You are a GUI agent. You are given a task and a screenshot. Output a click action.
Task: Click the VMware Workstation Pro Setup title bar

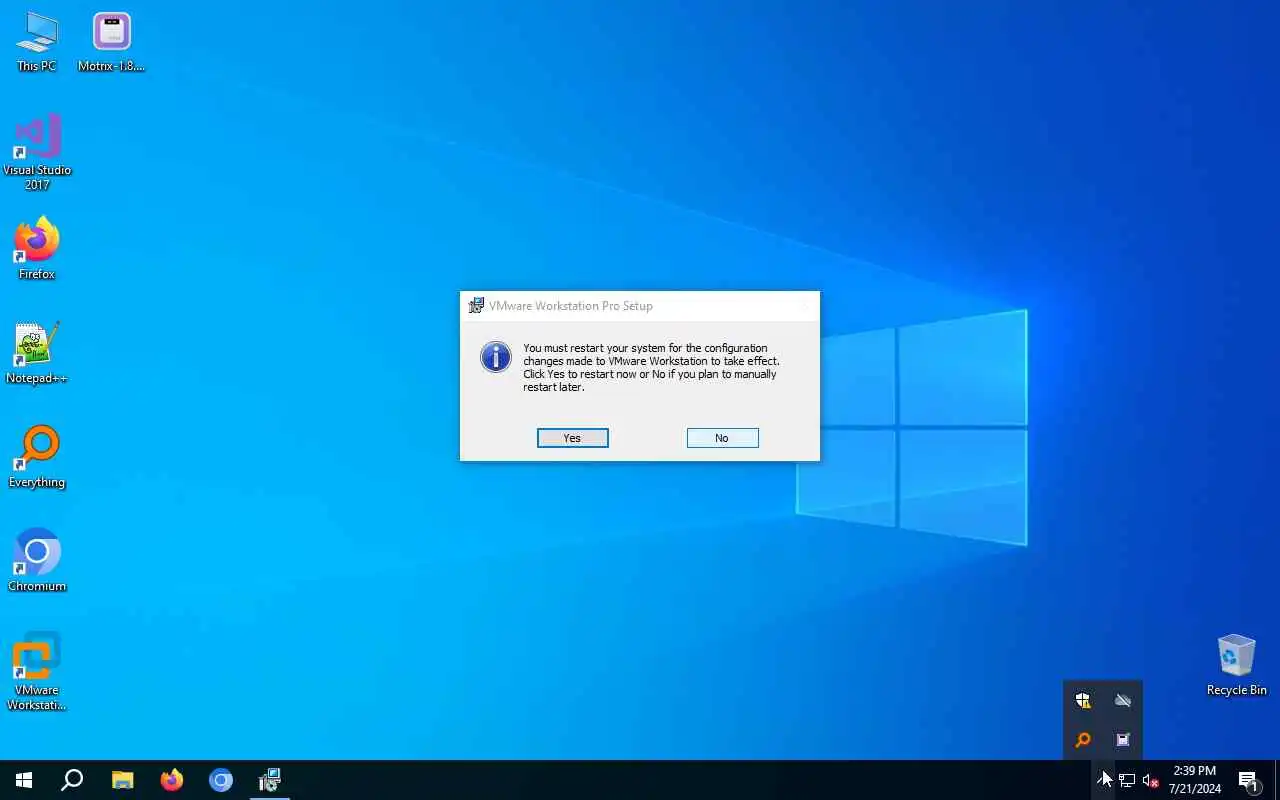click(640, 306)
